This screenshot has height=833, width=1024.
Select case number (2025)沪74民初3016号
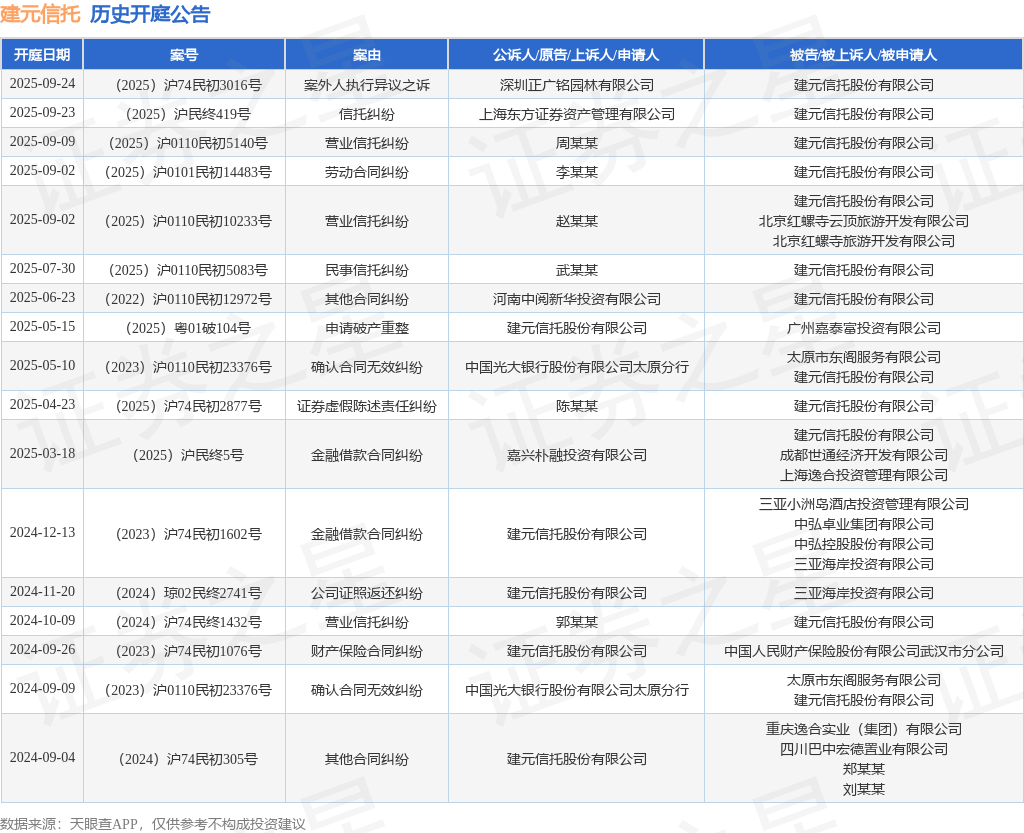pos(189,86)
